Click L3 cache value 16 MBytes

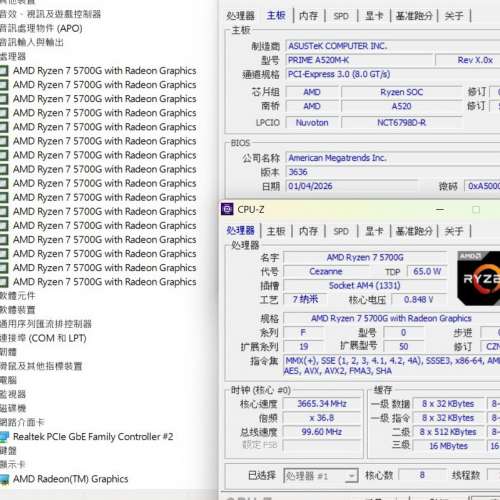(448, 446)
